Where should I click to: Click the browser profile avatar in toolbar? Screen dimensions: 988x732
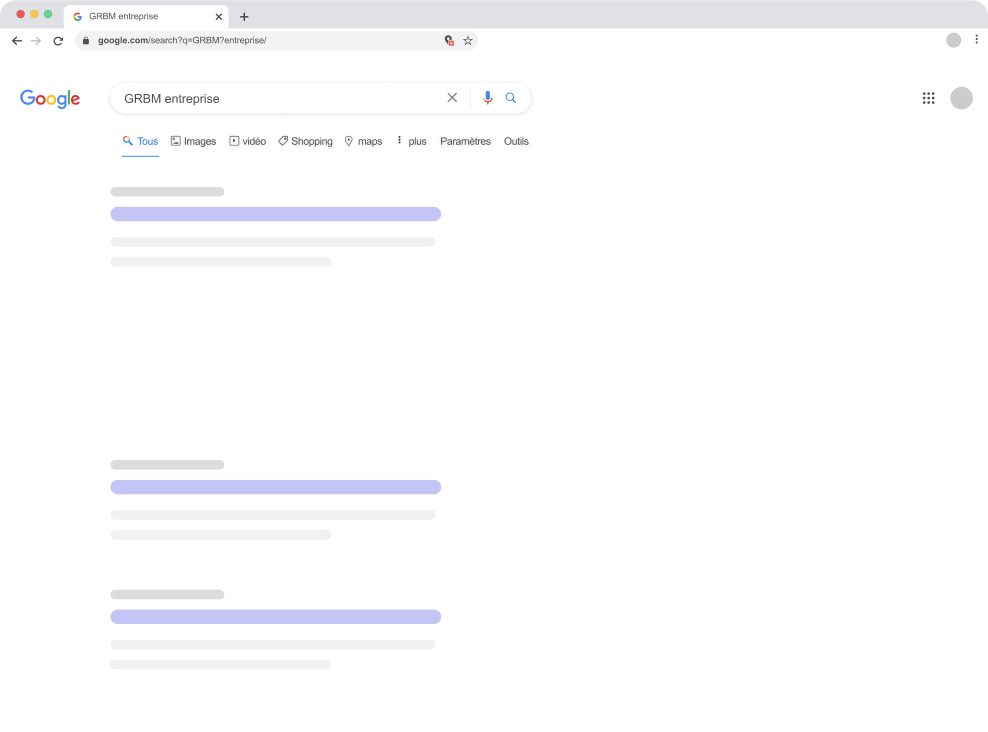(953, 40)
